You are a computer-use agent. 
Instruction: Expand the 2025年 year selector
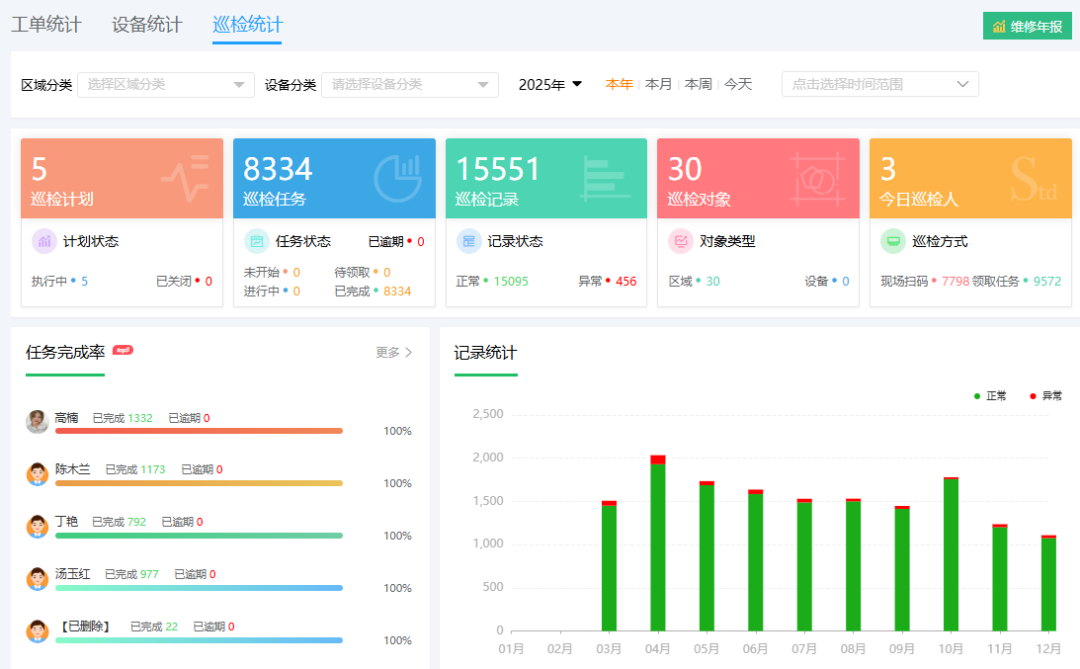(x=550, y=85)
